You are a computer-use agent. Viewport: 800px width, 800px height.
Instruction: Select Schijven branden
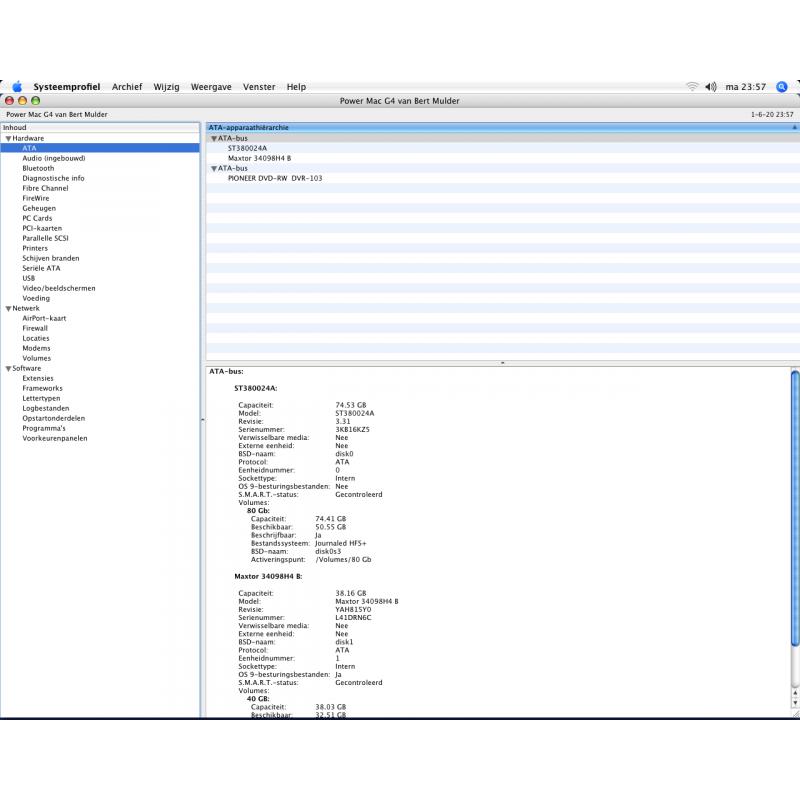pos(51,258)
